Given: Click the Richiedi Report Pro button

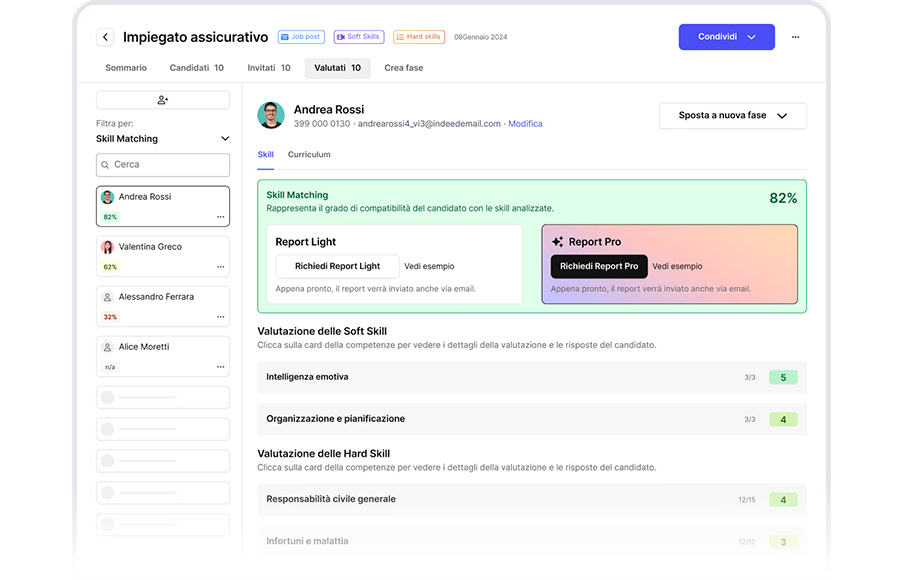Looking at the screenshot, I should coord(599,266).
